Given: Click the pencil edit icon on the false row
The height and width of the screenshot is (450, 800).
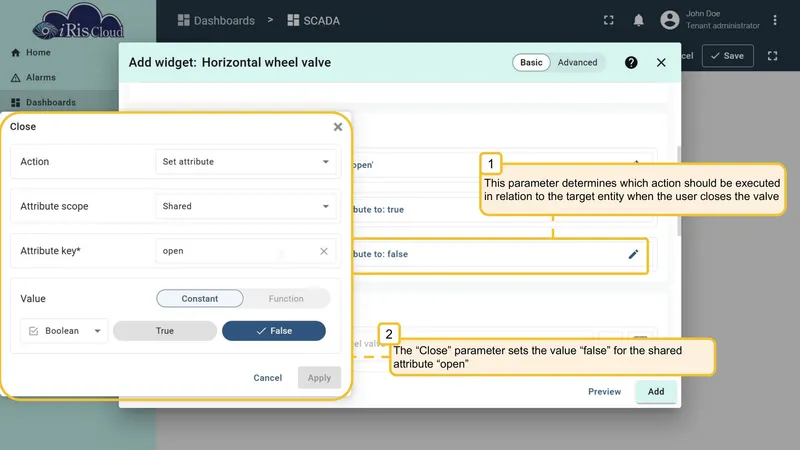Looking at the screenshot, I should 633,254.
